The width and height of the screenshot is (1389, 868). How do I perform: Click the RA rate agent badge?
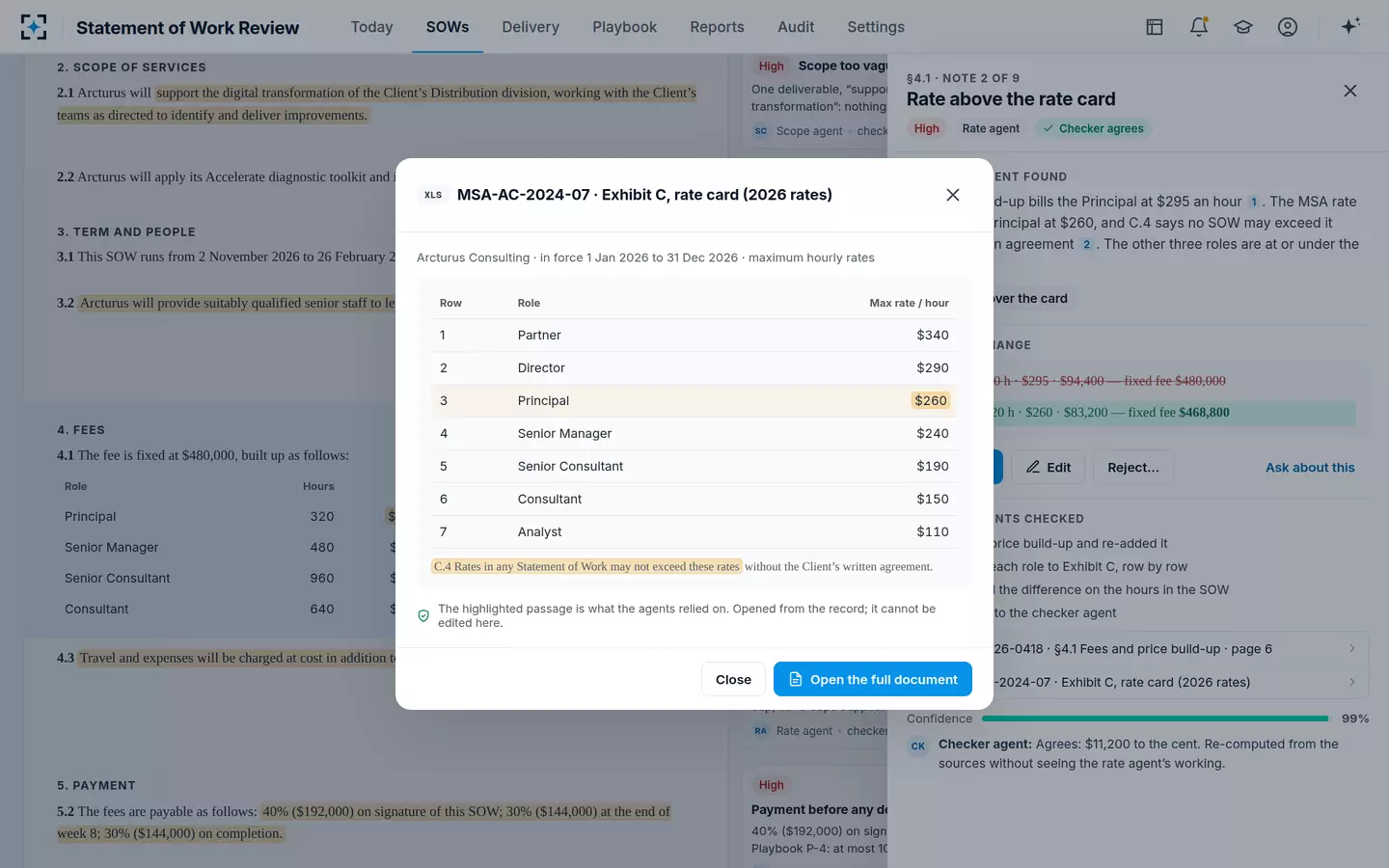(x=761, y=731)
